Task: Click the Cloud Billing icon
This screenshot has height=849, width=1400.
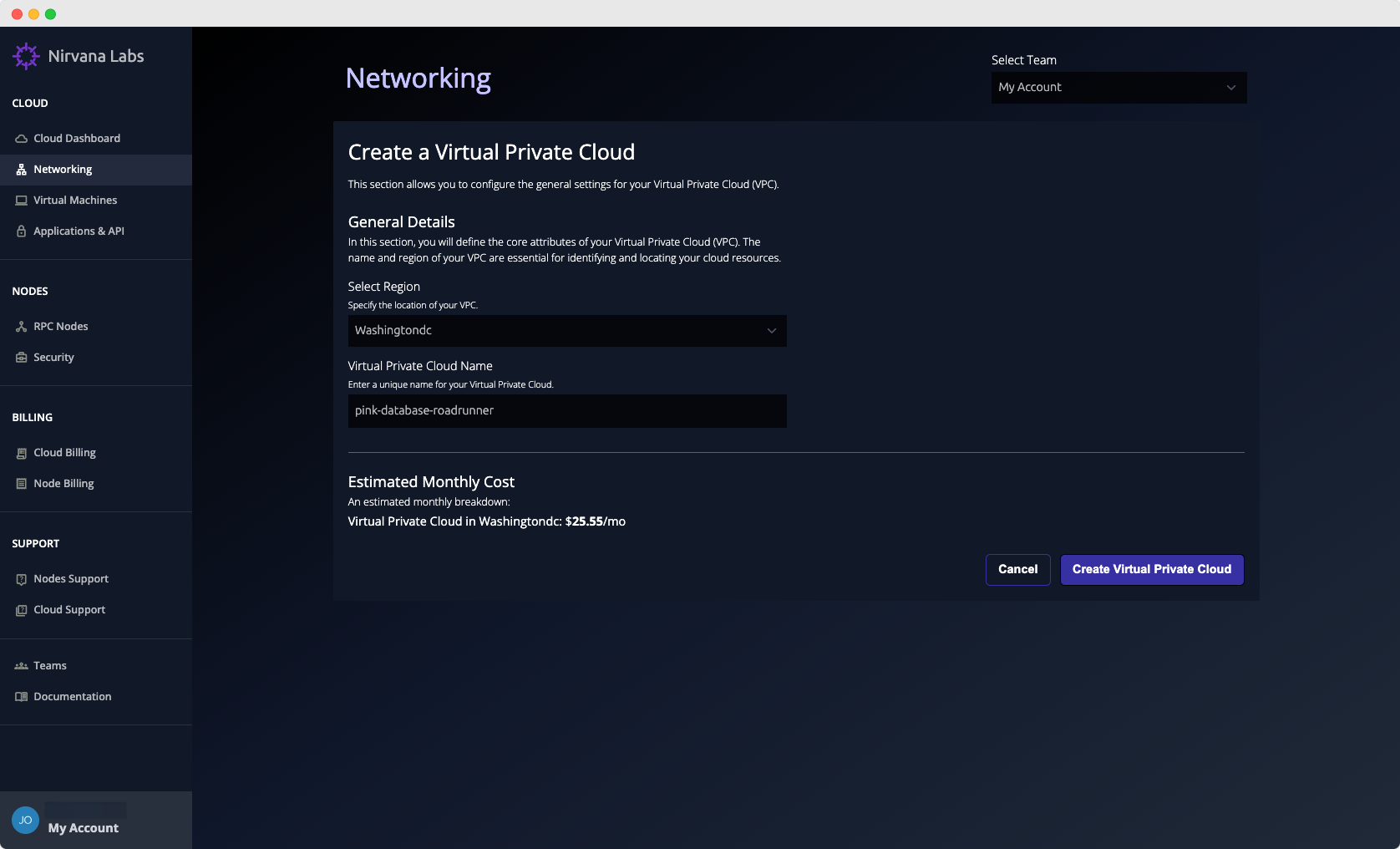Action: (22, 453)
